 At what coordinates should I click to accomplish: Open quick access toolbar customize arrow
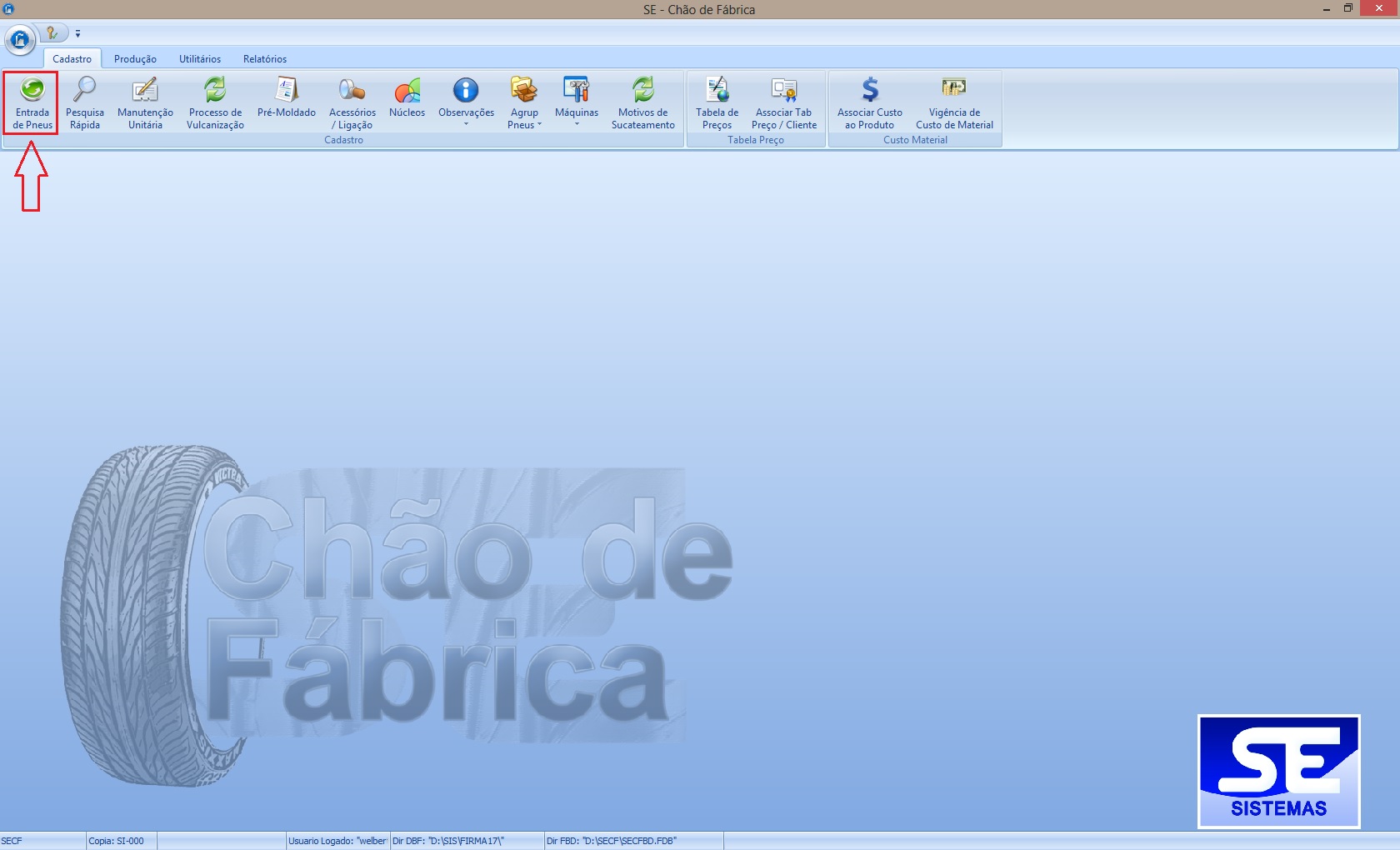click(x=77, y=34)
